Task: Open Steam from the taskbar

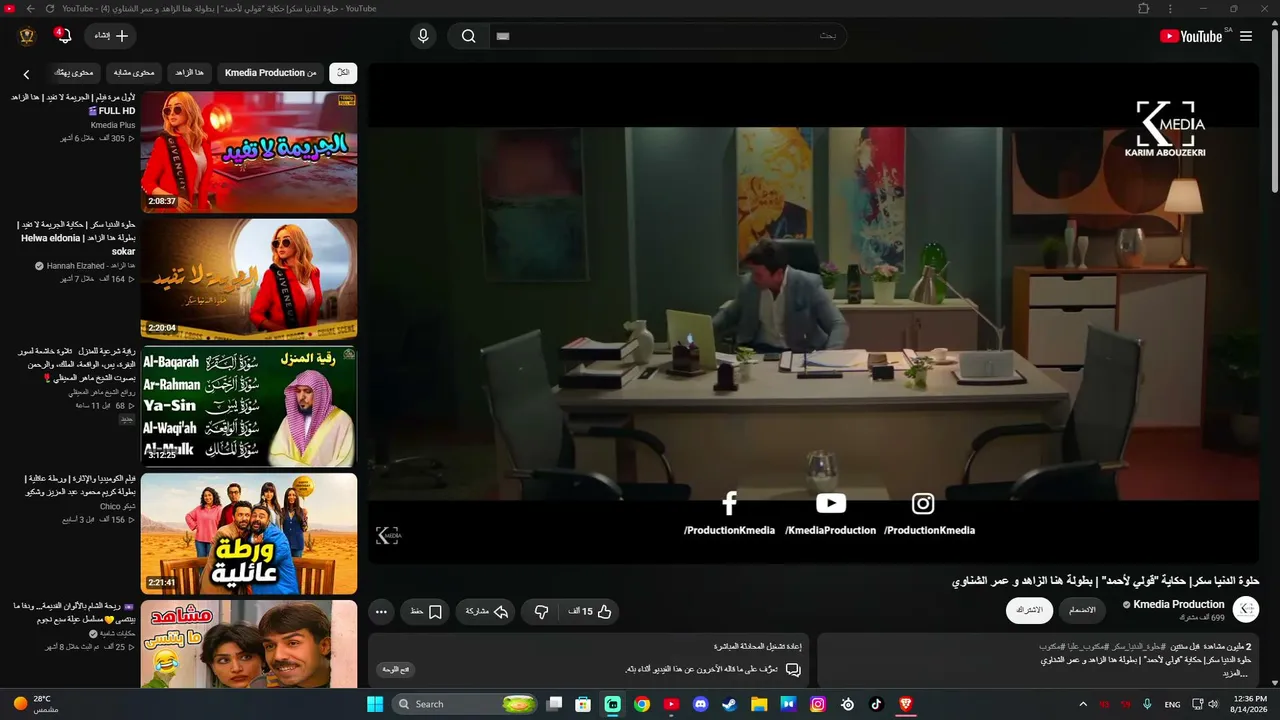Action: [x=730, y=704]
